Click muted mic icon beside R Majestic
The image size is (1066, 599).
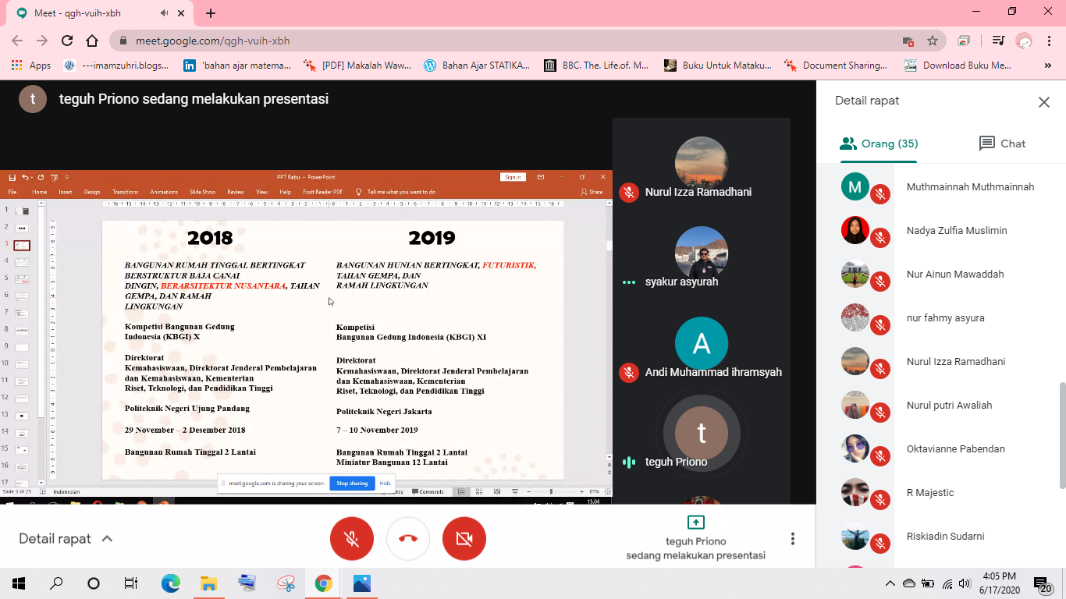coord(880,500)
